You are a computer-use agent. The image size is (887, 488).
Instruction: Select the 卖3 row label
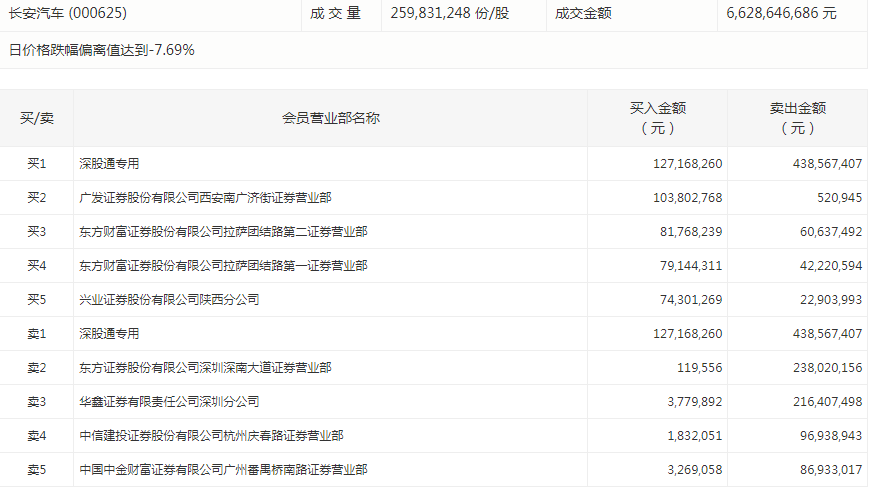[37, 402]
